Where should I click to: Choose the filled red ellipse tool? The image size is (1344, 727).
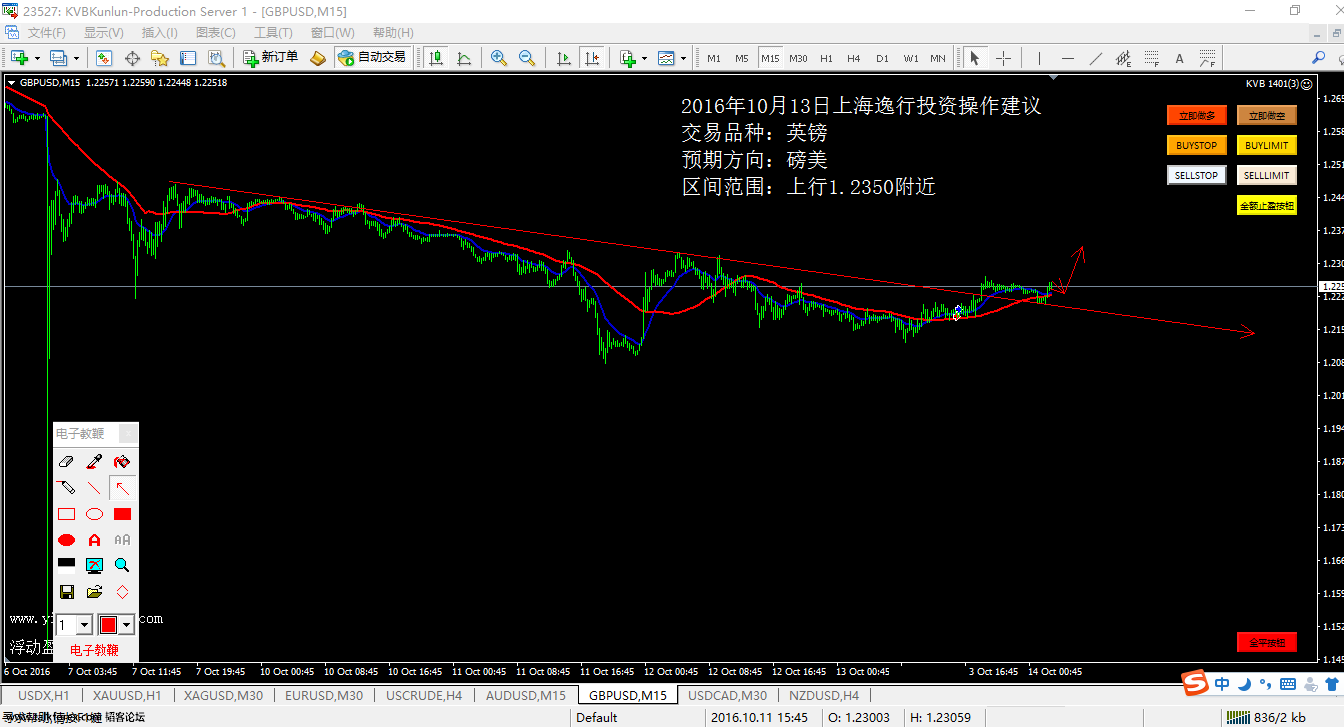click(x=66, y=540)
